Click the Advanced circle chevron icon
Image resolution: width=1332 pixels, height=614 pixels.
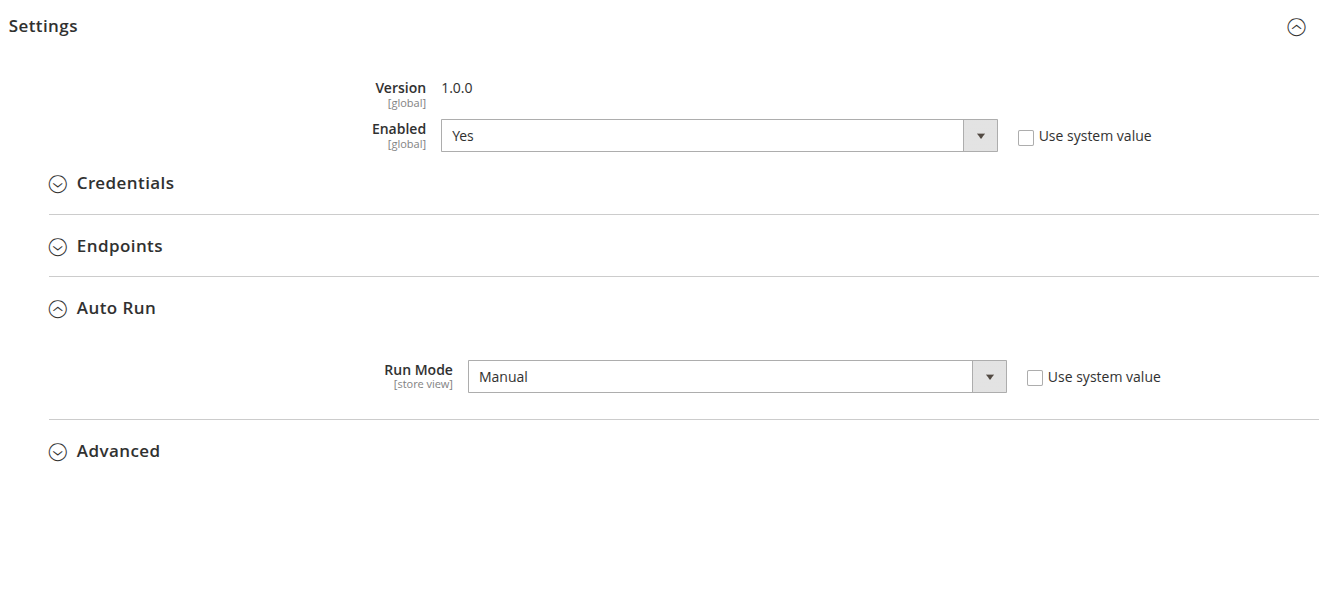(58, 452)
